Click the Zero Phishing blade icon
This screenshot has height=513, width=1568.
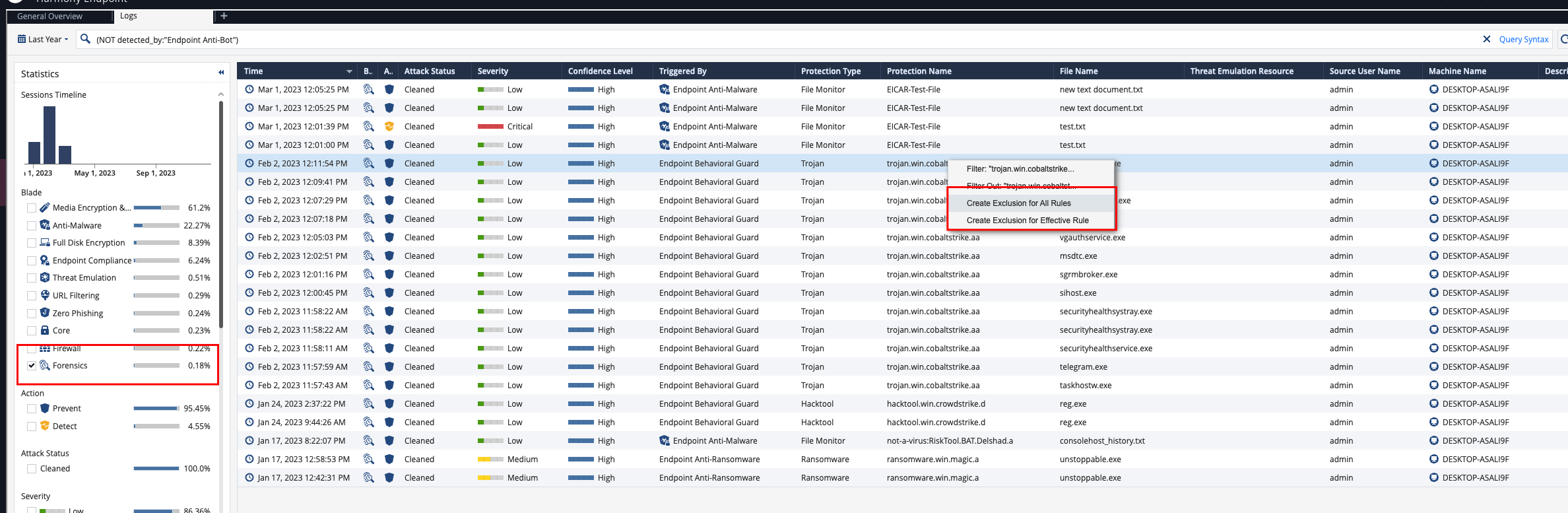(x=45, y=313)
